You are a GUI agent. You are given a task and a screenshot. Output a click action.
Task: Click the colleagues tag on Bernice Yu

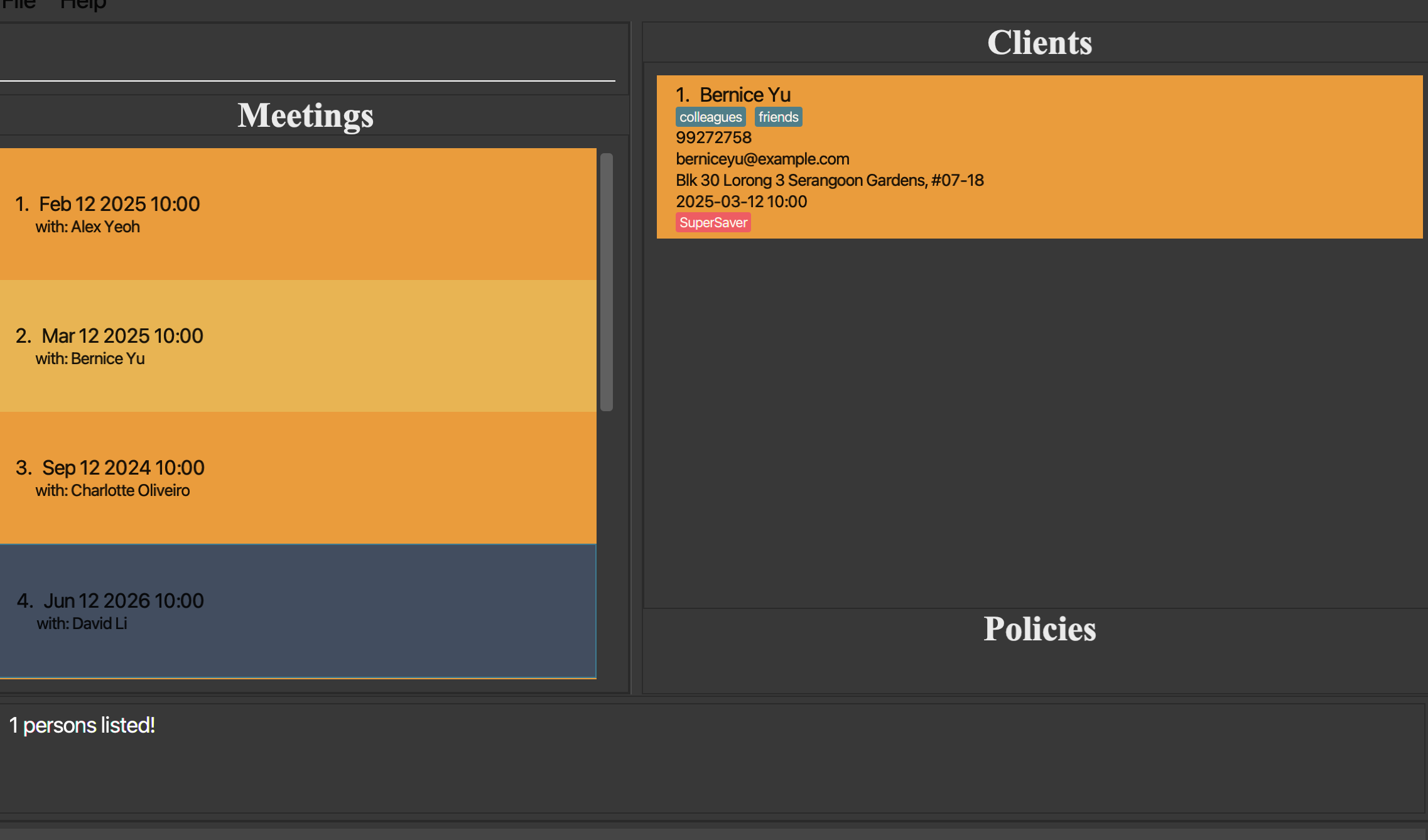click(x=710, y=117)
